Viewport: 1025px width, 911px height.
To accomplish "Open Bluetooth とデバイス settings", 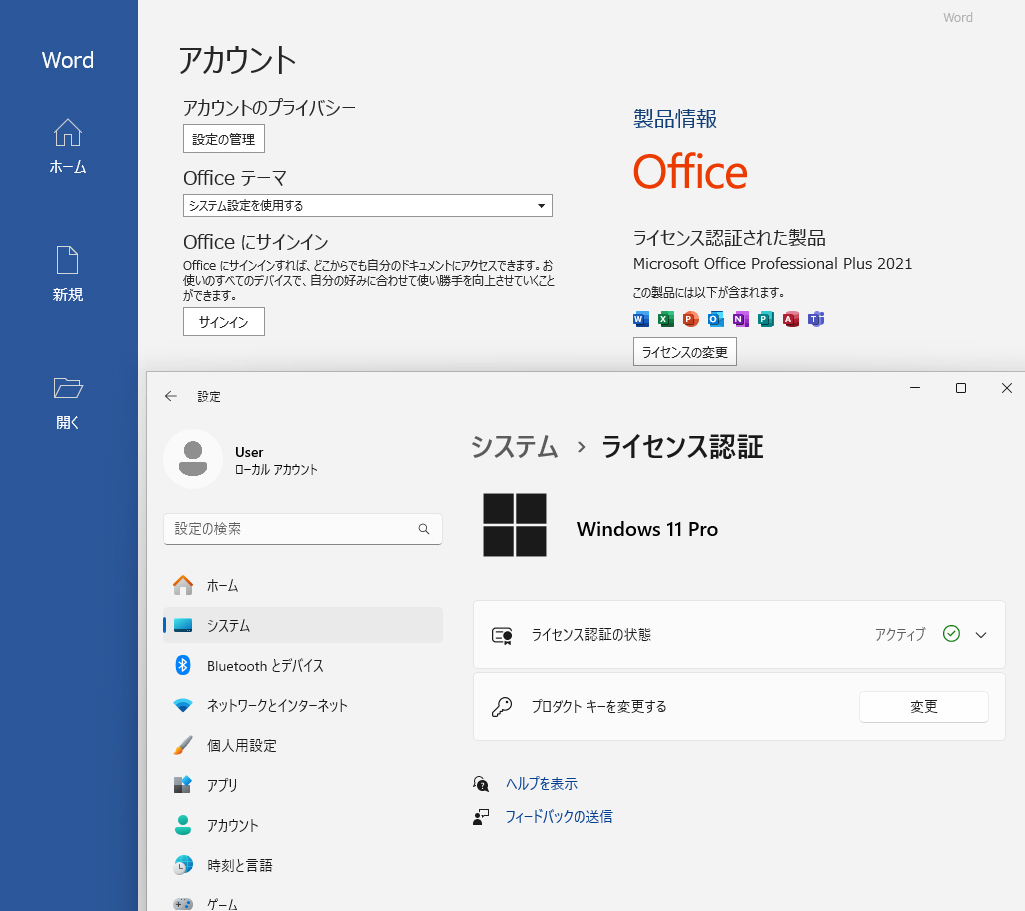I will [x=303, y=665].
